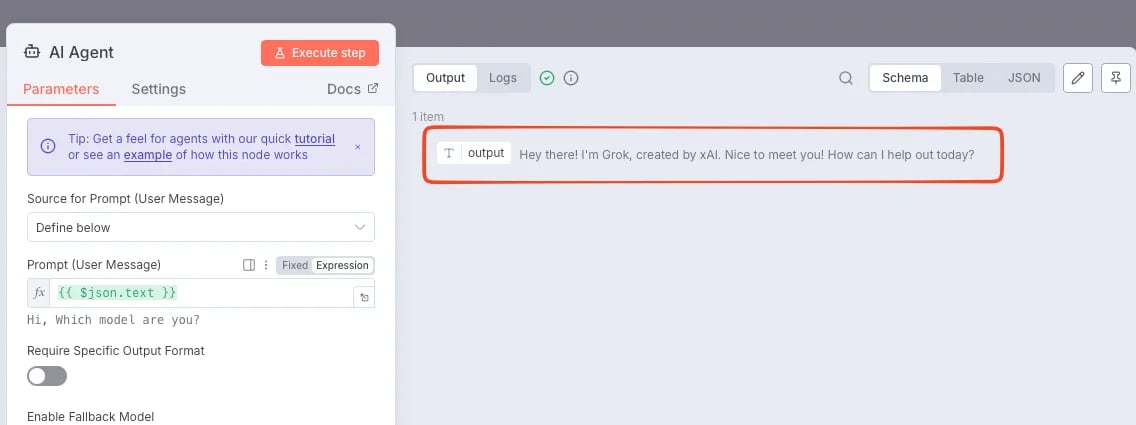
Task: Expand the Source for Prompt dropdown
Action: pos(201,227)
